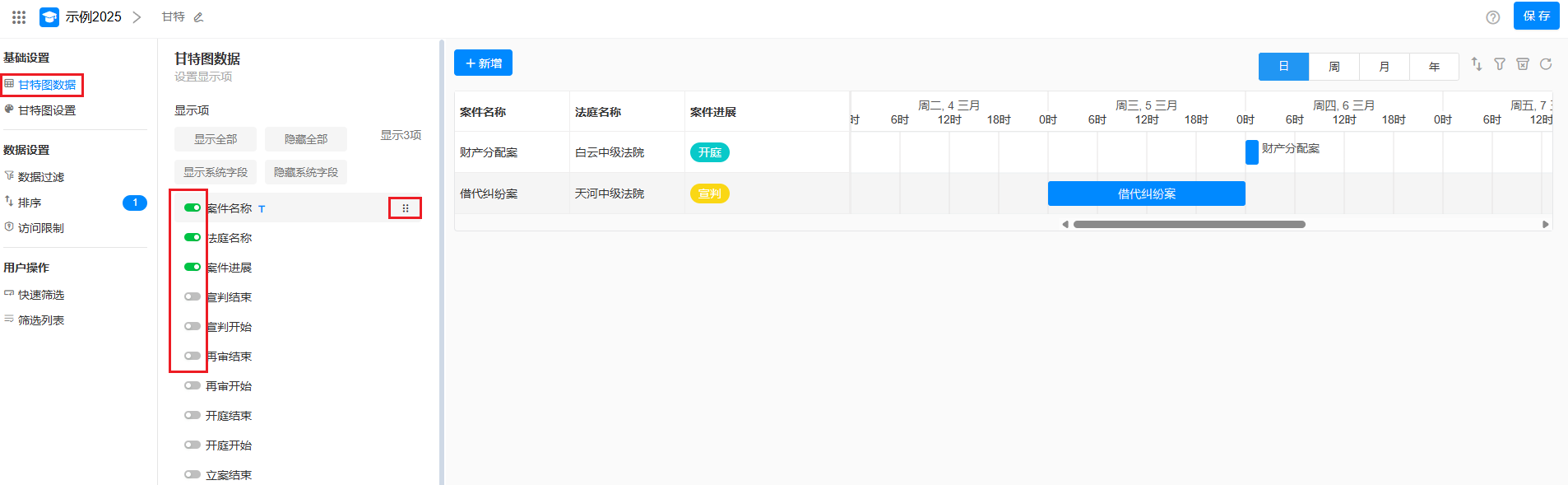Screen dimensions: 1568x485
Task: Click the chevron after 示例2025
Action: click(137, 17)
